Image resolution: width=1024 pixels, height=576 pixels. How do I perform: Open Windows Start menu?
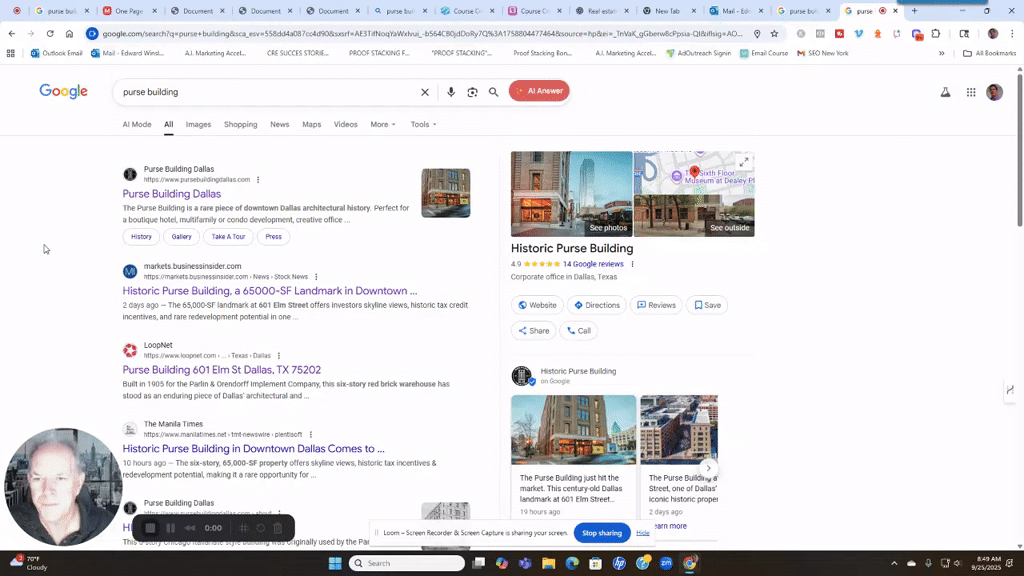coord(335,563)
